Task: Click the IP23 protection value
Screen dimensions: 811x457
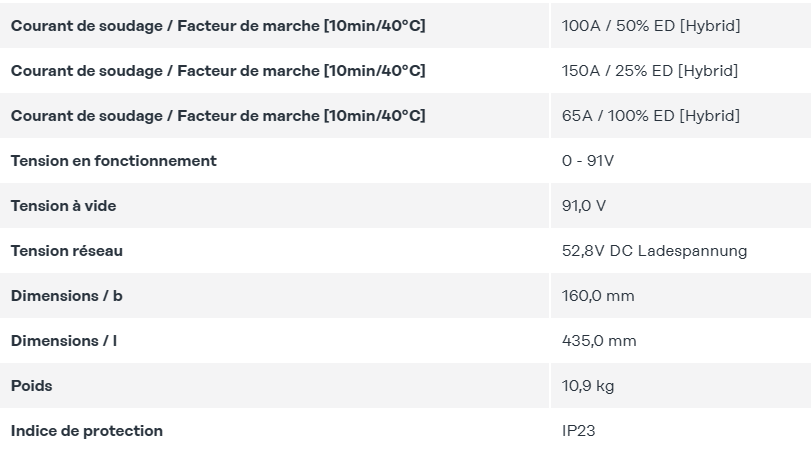Action: click(578, 431)
